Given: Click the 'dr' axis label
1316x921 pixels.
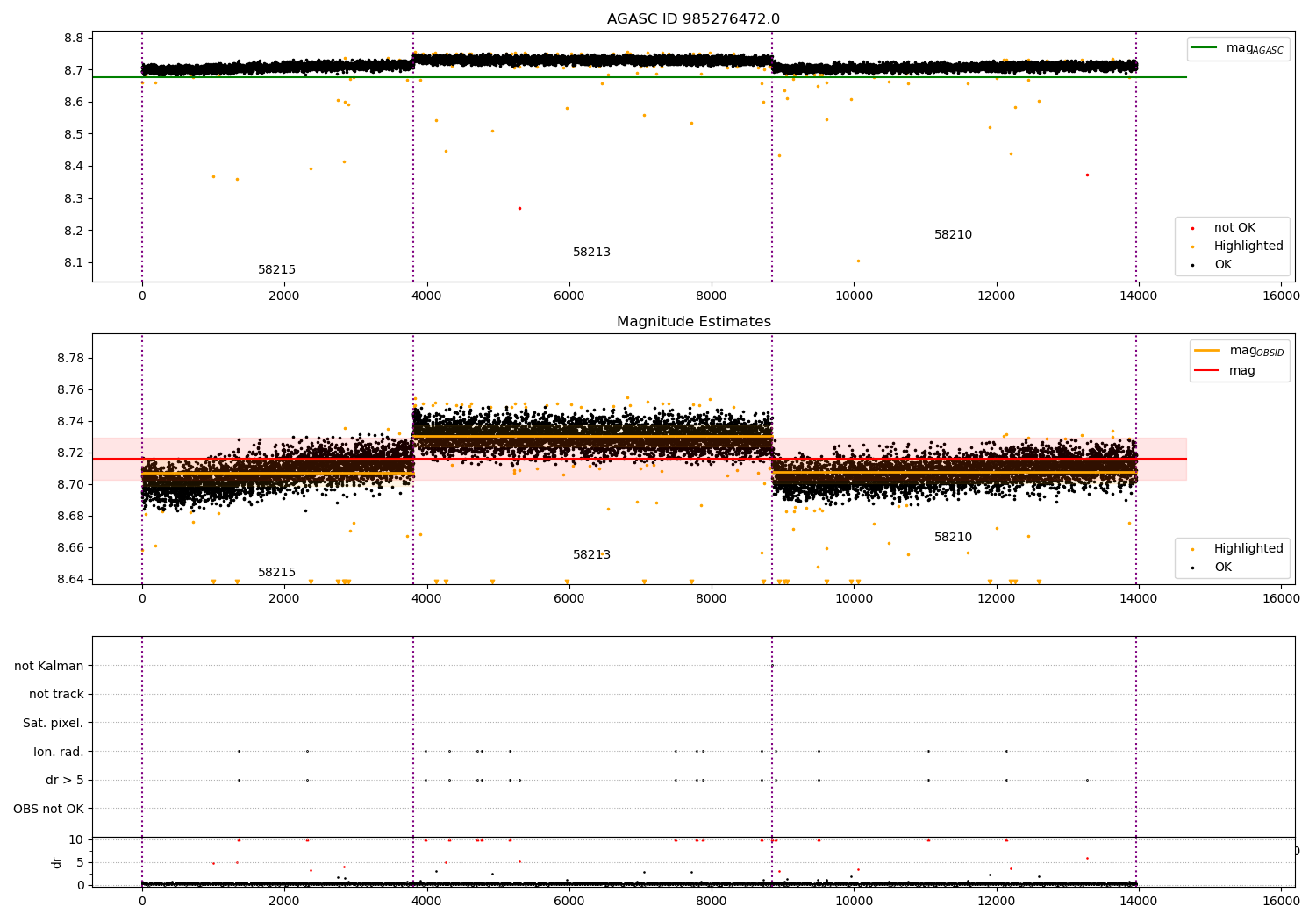Looking at the screenshot, I should click(57, 862).
